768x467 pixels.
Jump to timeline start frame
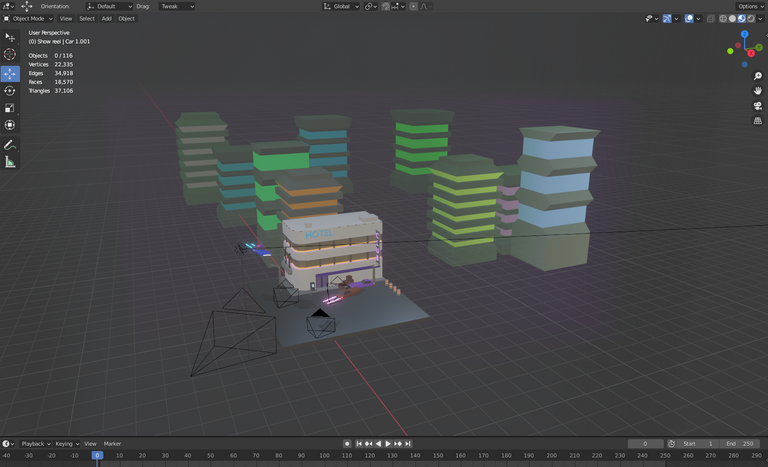point(359,443)
